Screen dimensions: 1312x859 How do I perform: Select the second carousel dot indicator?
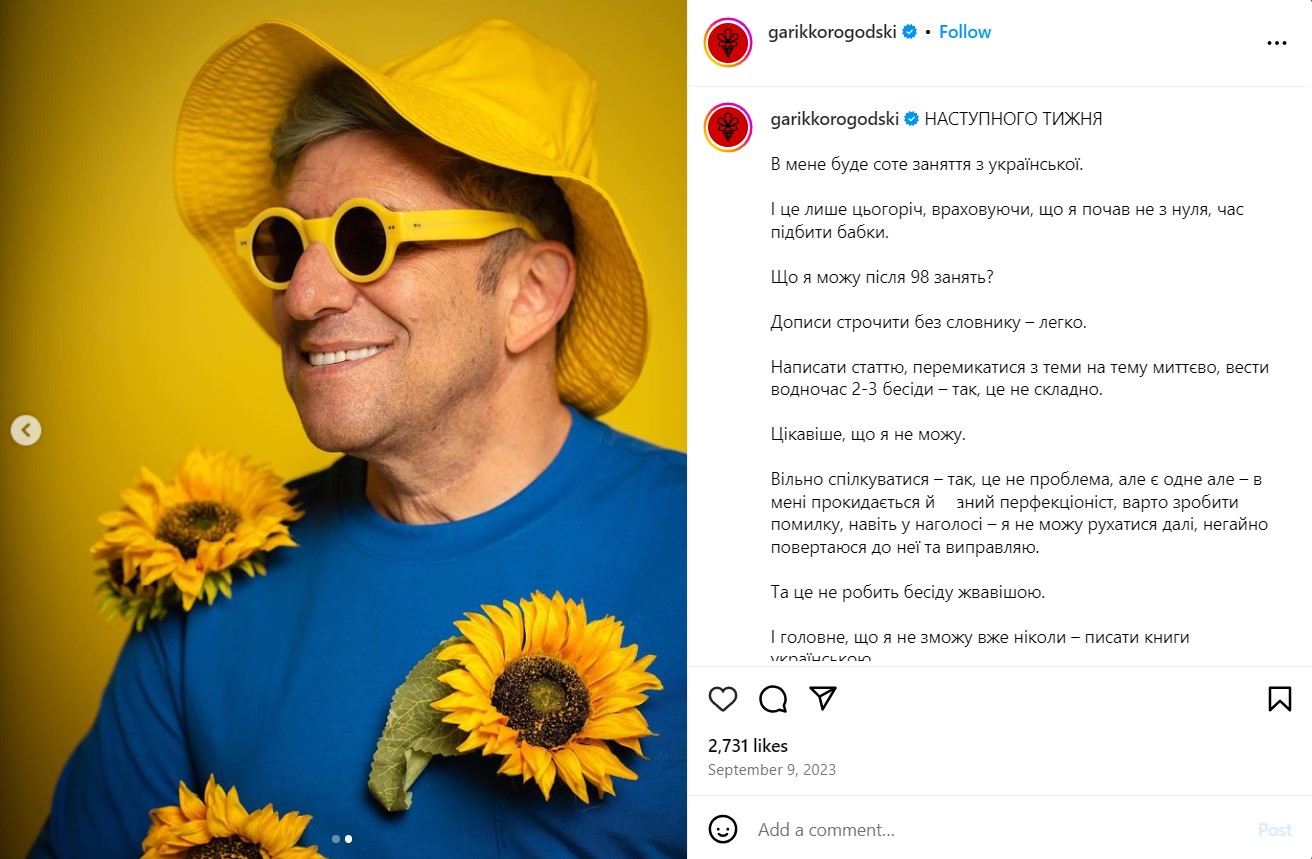(349, 839)
